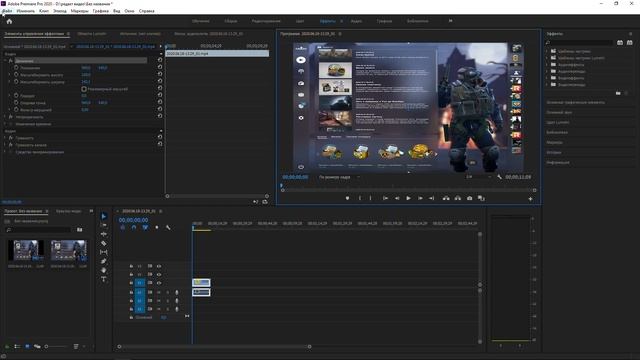
Task: Select the Slip tool
Action: coord(104,252)
